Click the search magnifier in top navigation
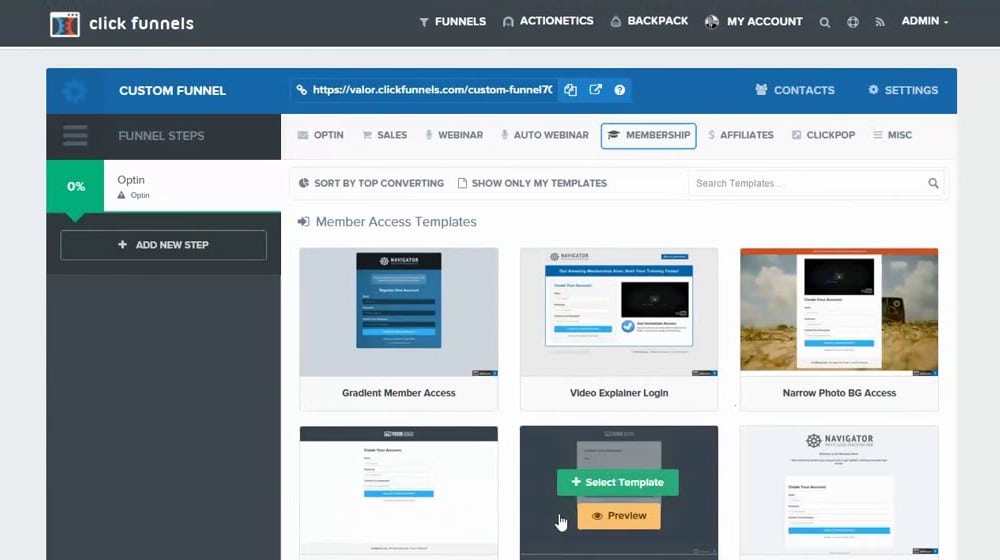This screenshot has height=560, width=1000. [x=825, y=22]
